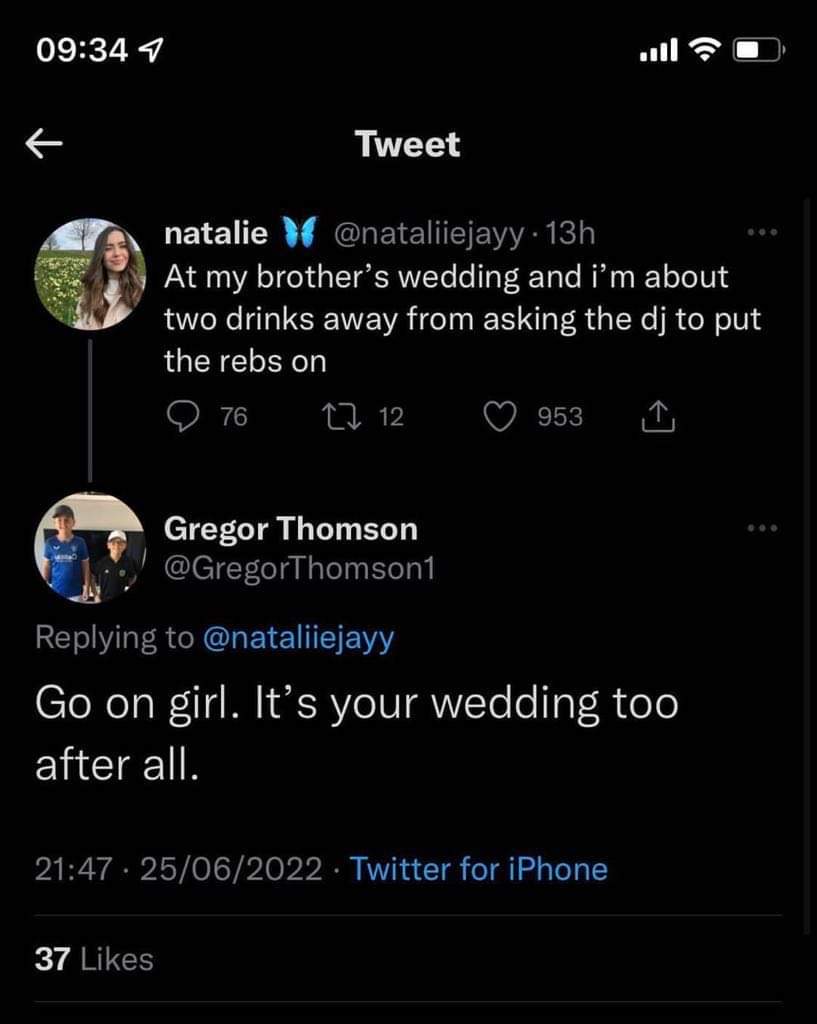Reply to natalie's tweet via comment icon

(182, 416)
